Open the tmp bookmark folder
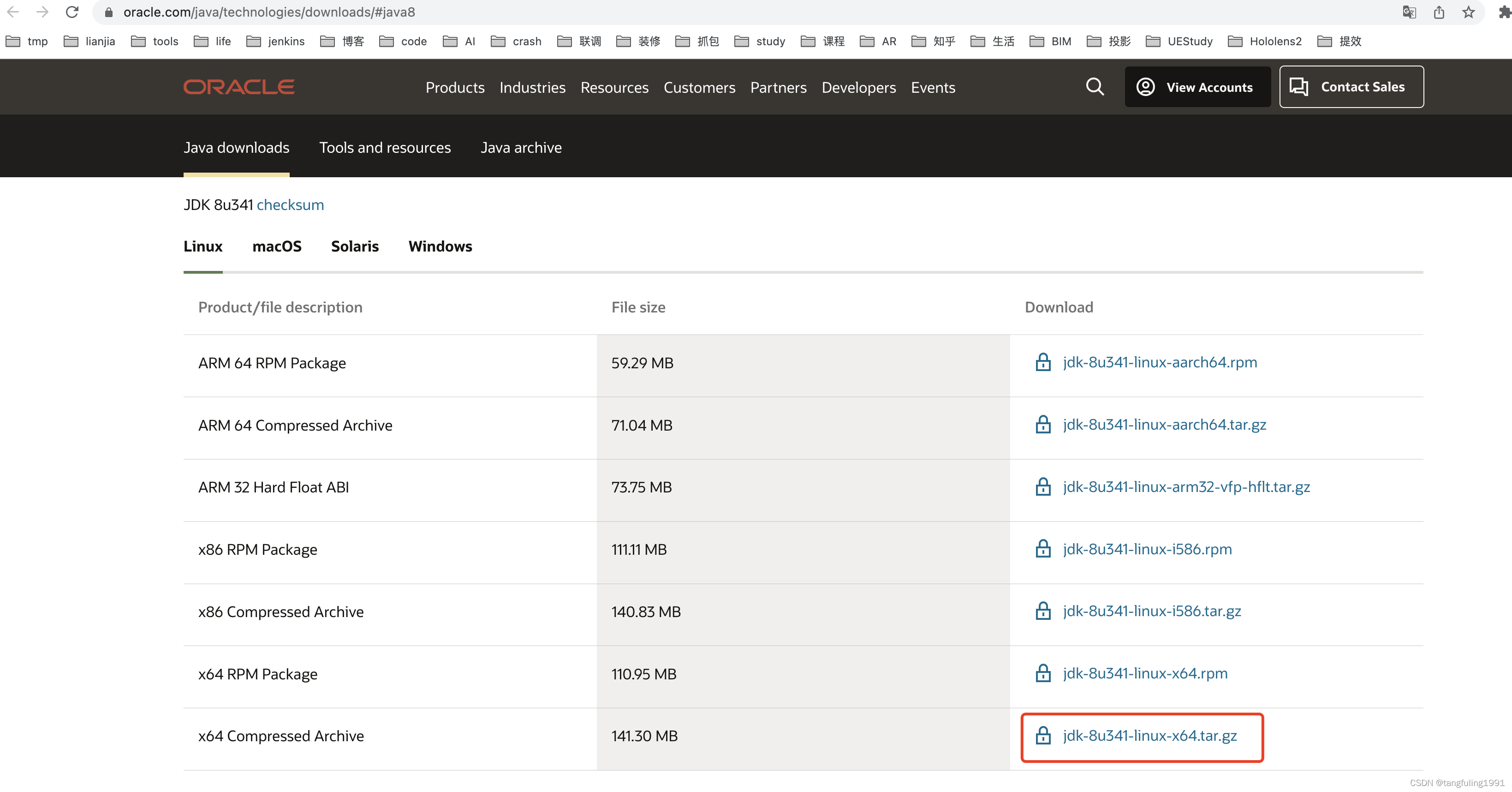The height and width of the screenshot is (792, 1512). tap(27, 41)
